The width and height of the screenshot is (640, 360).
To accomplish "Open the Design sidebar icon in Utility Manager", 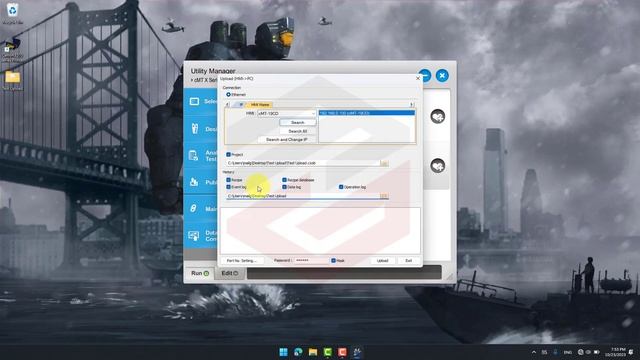I will point(195,129).
